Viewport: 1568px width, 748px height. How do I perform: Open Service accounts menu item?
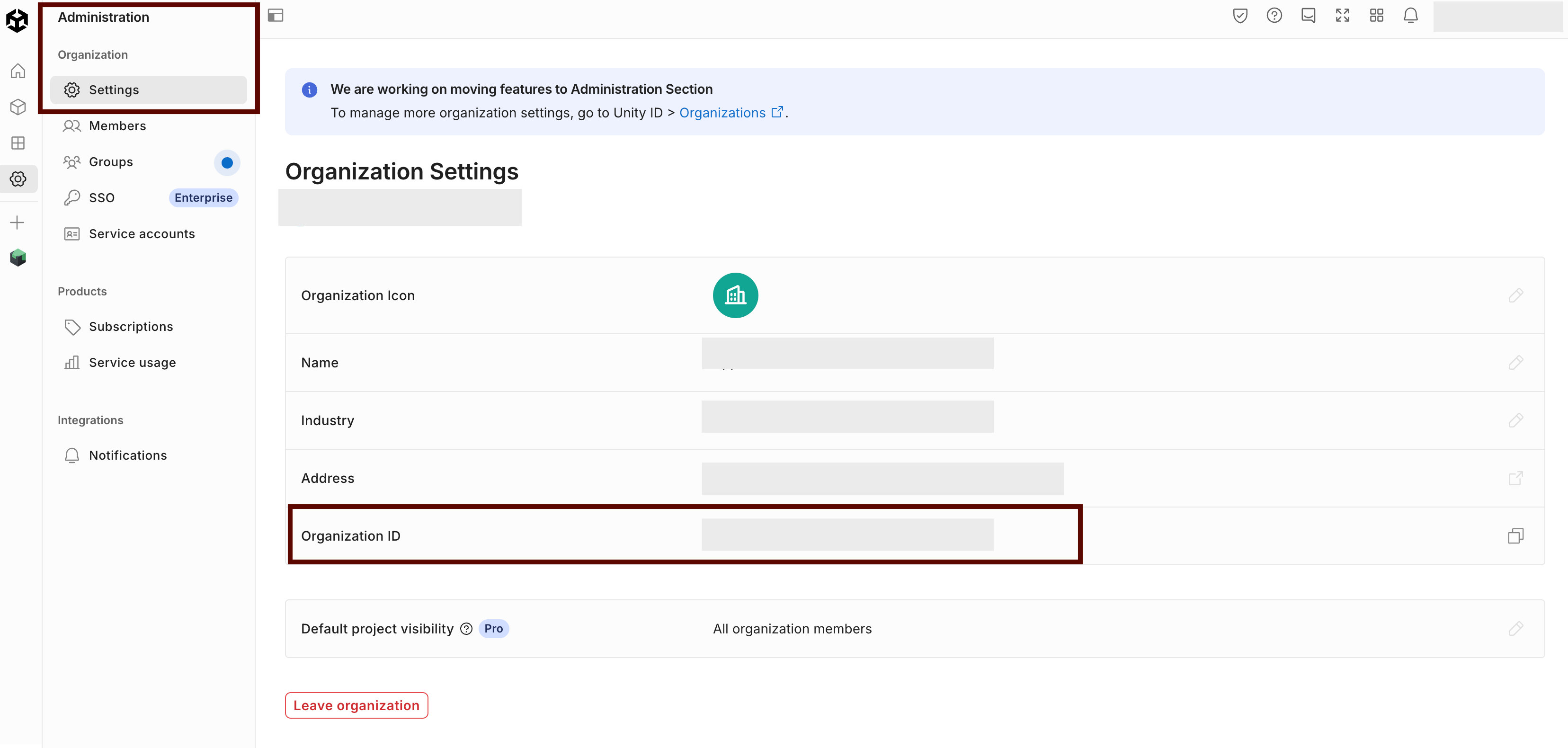[x=141, y=234]
